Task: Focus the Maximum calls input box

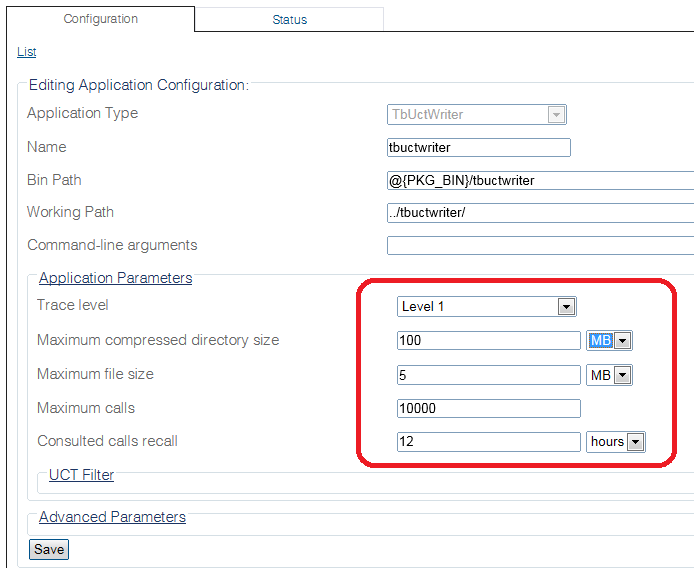Action: [x=488, y=408]
